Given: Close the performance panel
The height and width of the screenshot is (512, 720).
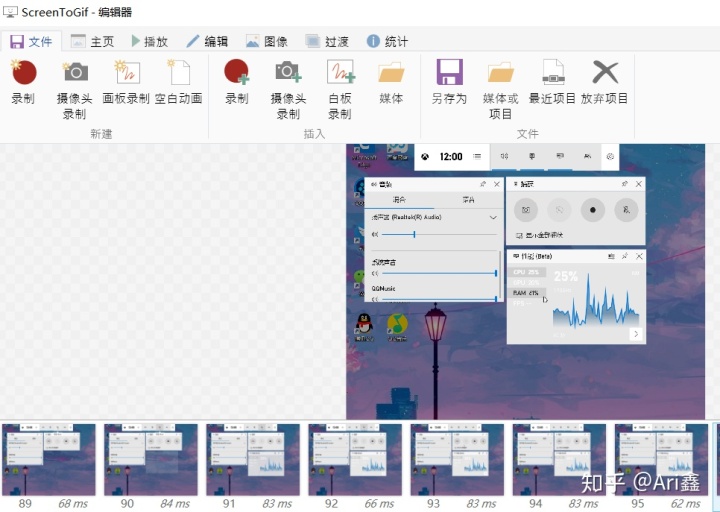Looking at the screenshot, I should pos(639,256).
